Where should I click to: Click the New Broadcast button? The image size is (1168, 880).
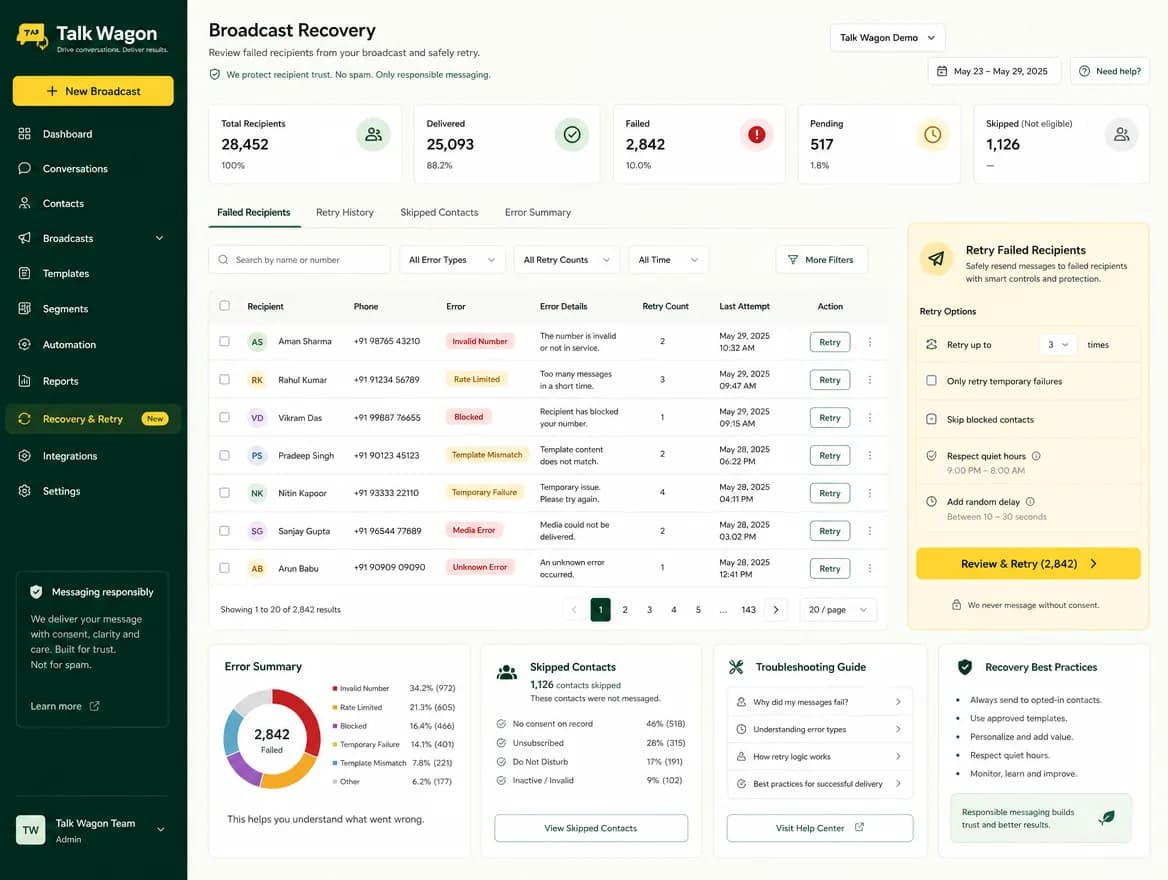(93, 91)
